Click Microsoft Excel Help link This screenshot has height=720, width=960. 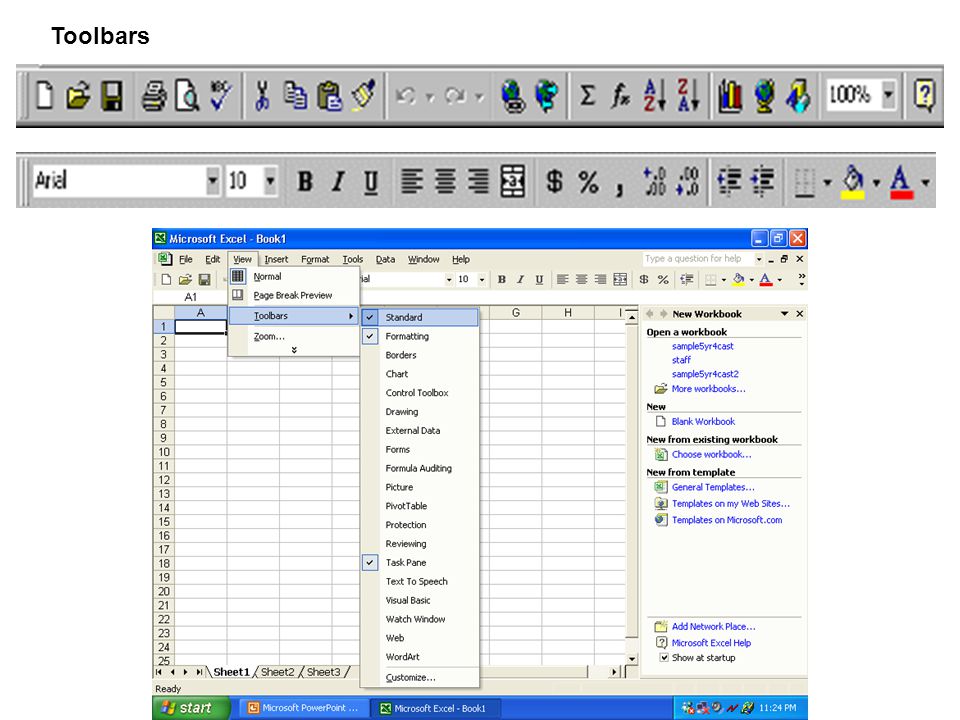pos(711,642)
